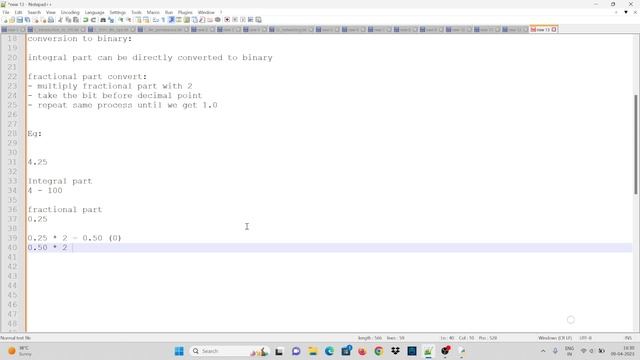
Task: Click the Save recorded macro icon
Action: (258, 20)
